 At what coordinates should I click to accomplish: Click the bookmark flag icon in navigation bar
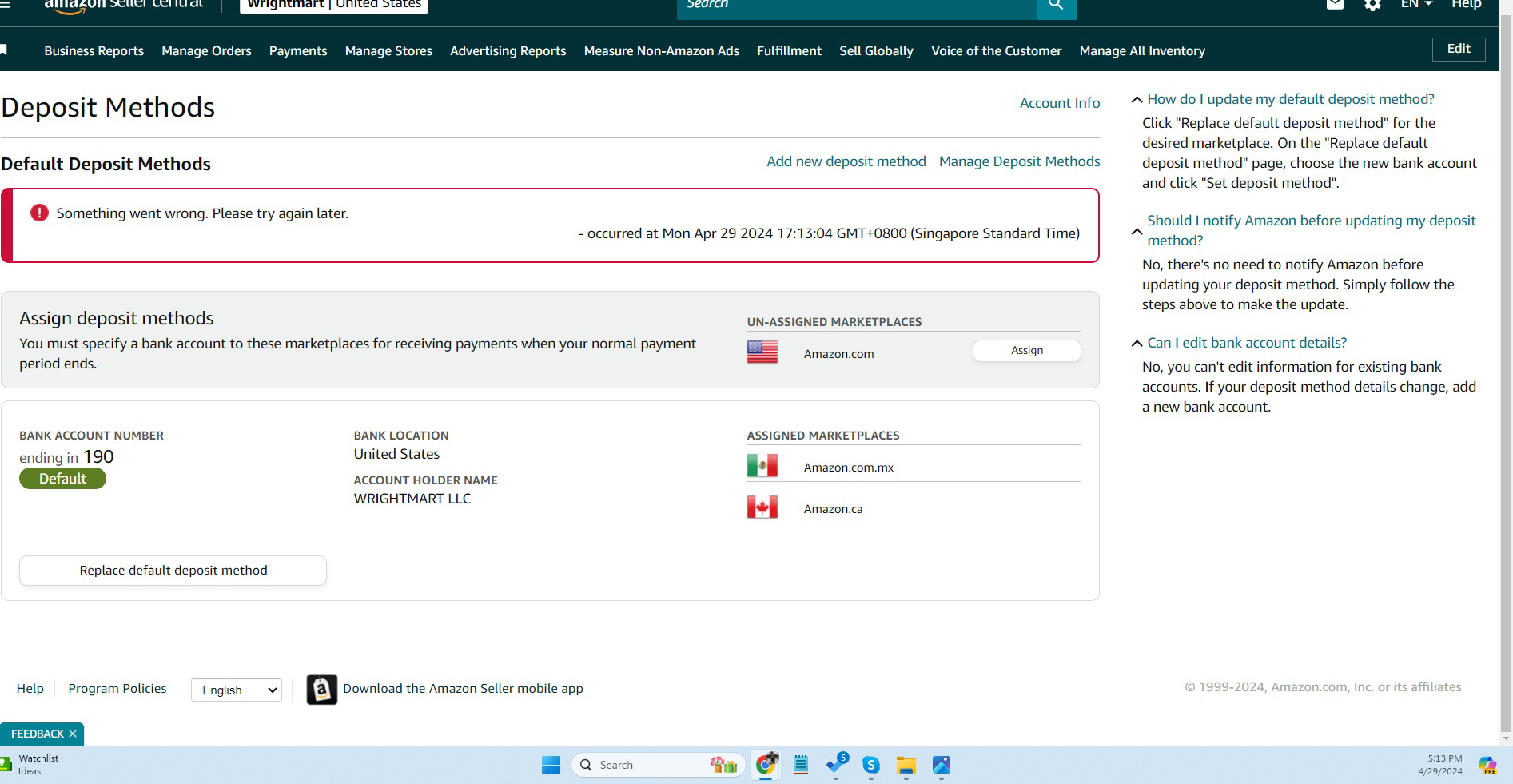tap(4, 50)
